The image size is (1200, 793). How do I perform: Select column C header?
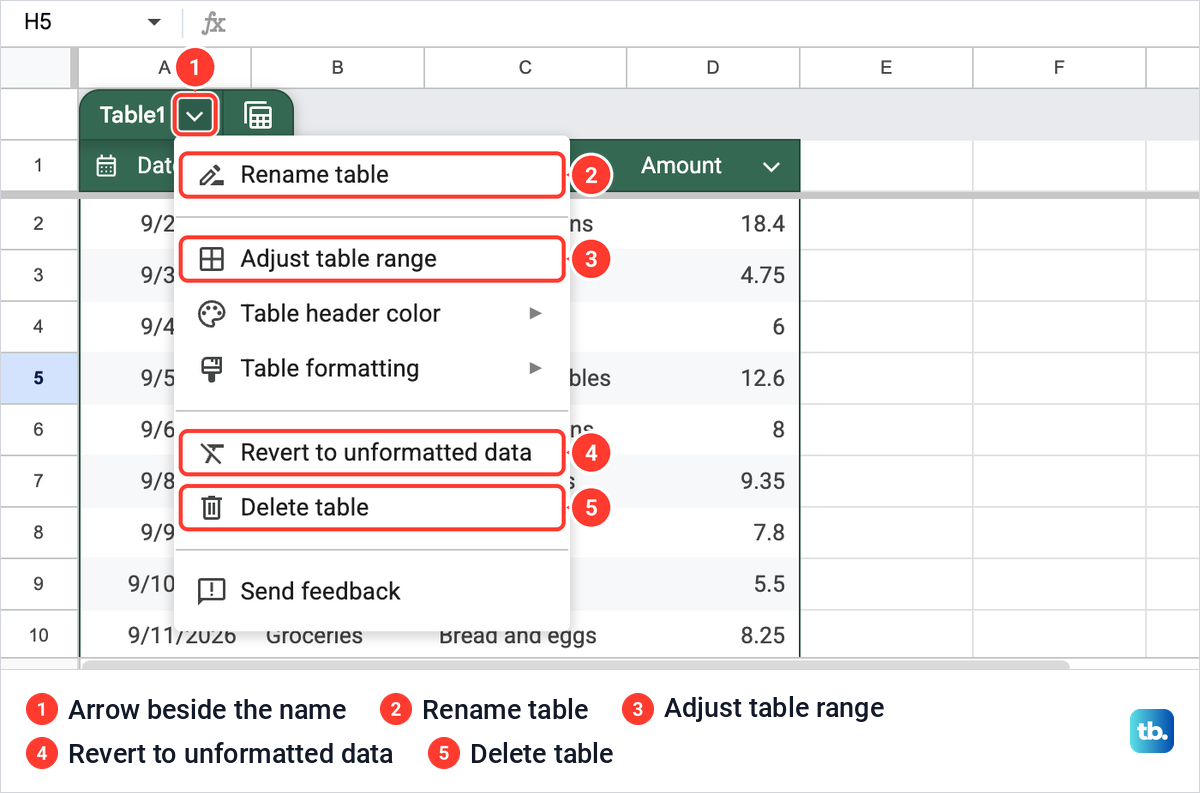coord(526,68)
